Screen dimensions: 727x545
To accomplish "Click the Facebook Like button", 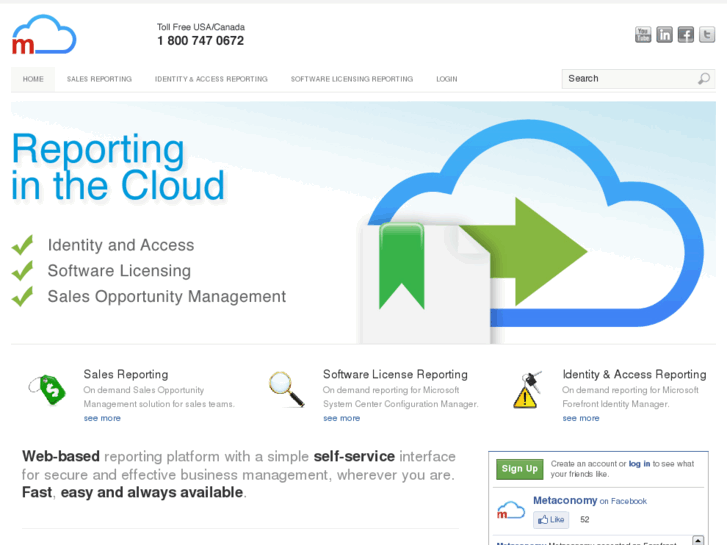I will pos(551,519).
